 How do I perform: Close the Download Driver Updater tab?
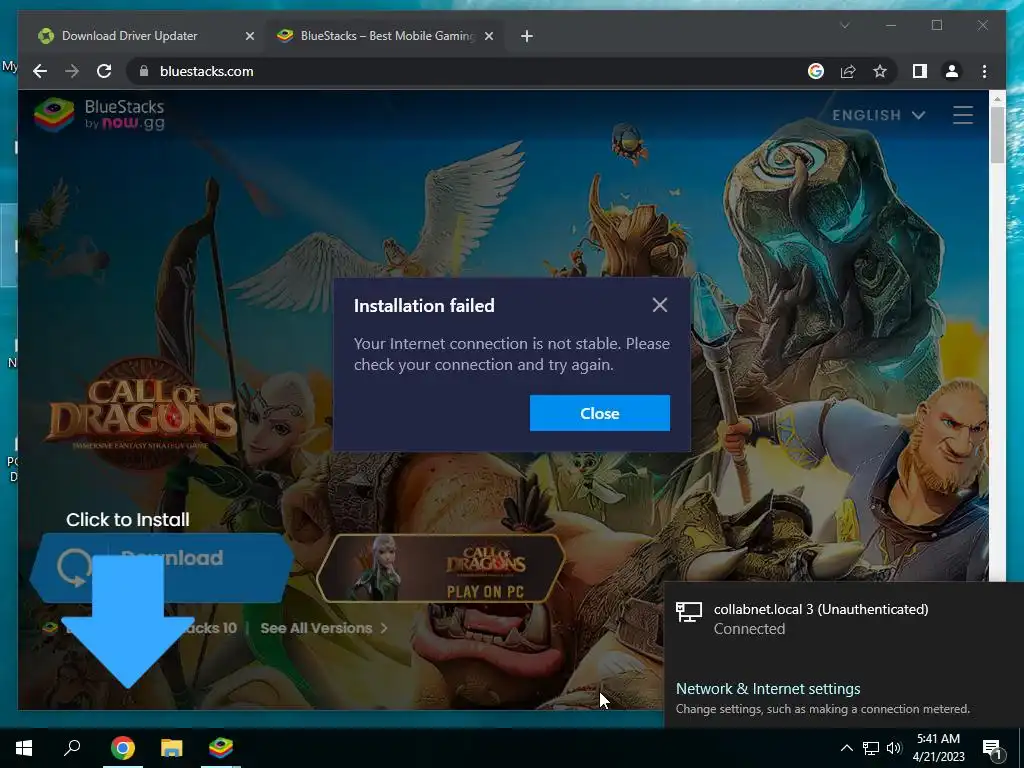click(249, 36)
